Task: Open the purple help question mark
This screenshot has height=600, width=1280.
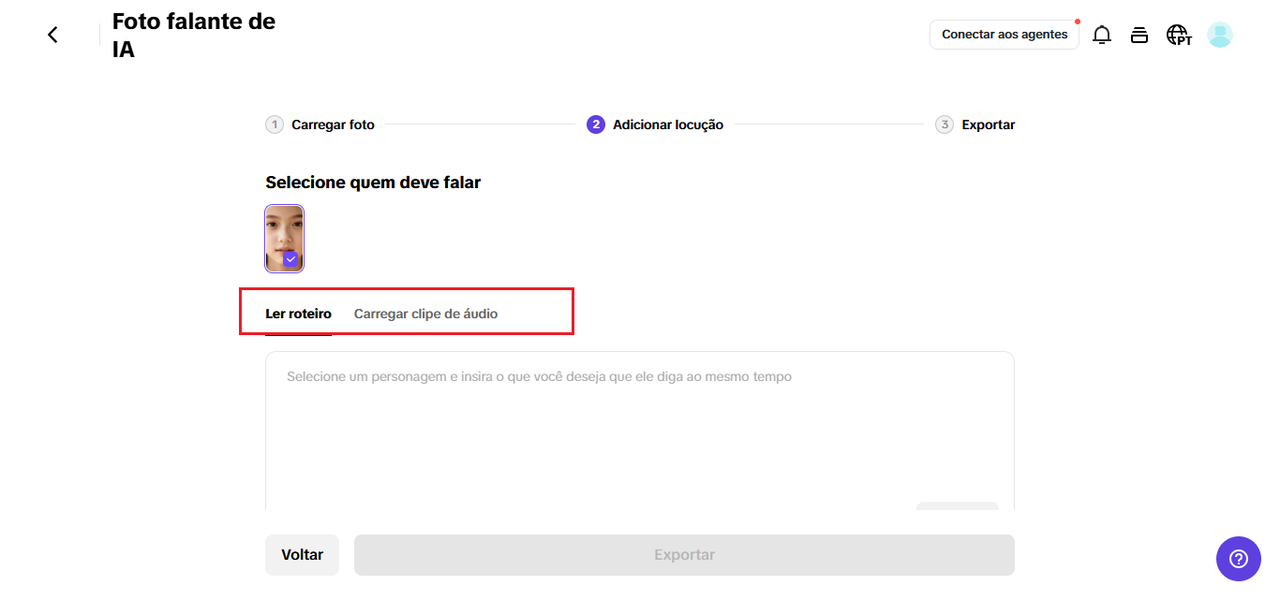Action: pyautogui.click(x=1238, y=558)
